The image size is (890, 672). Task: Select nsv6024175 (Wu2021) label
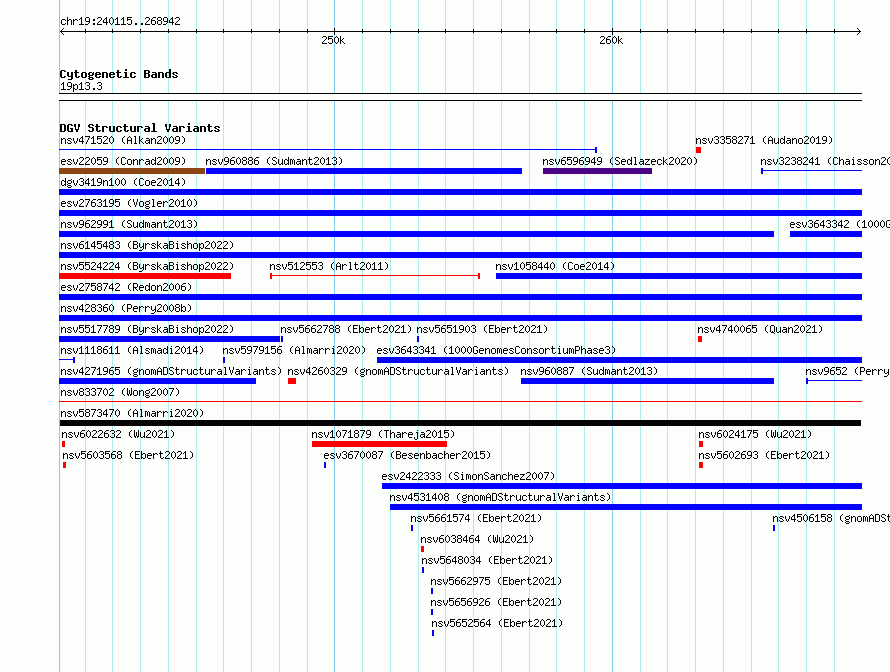[x=755, y=434]
